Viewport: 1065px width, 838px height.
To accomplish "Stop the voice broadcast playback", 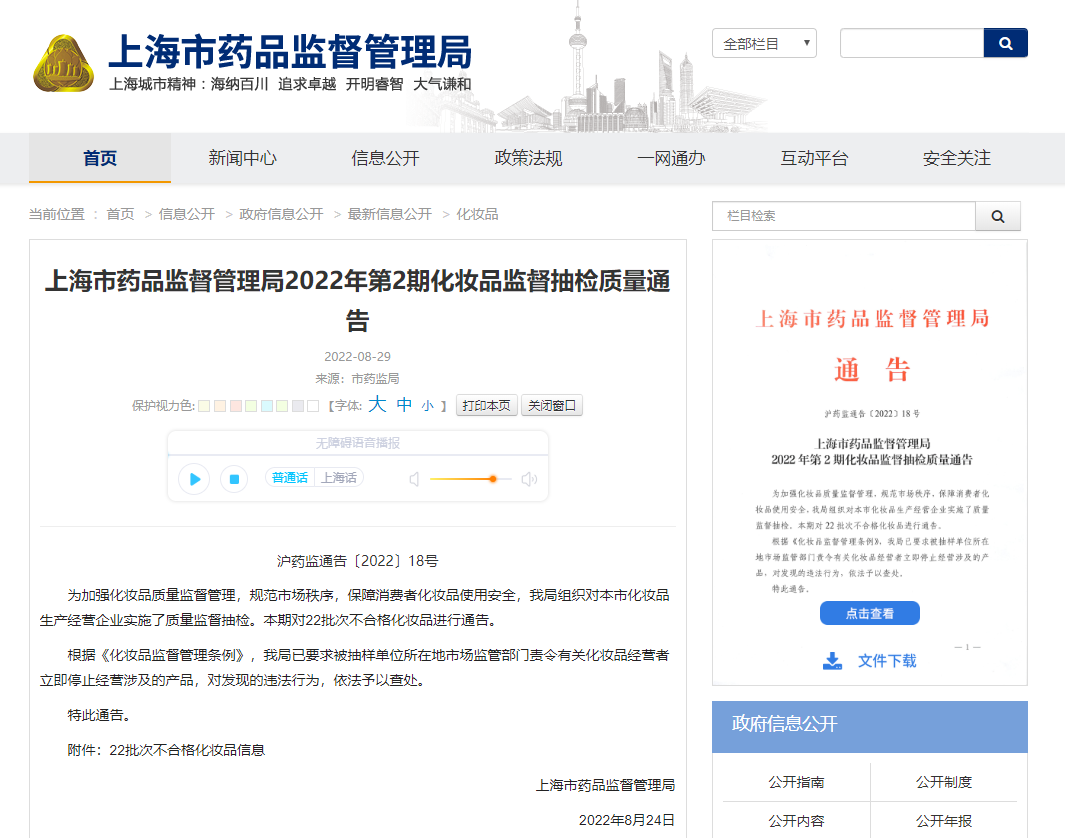I will (x=233, y=479).
